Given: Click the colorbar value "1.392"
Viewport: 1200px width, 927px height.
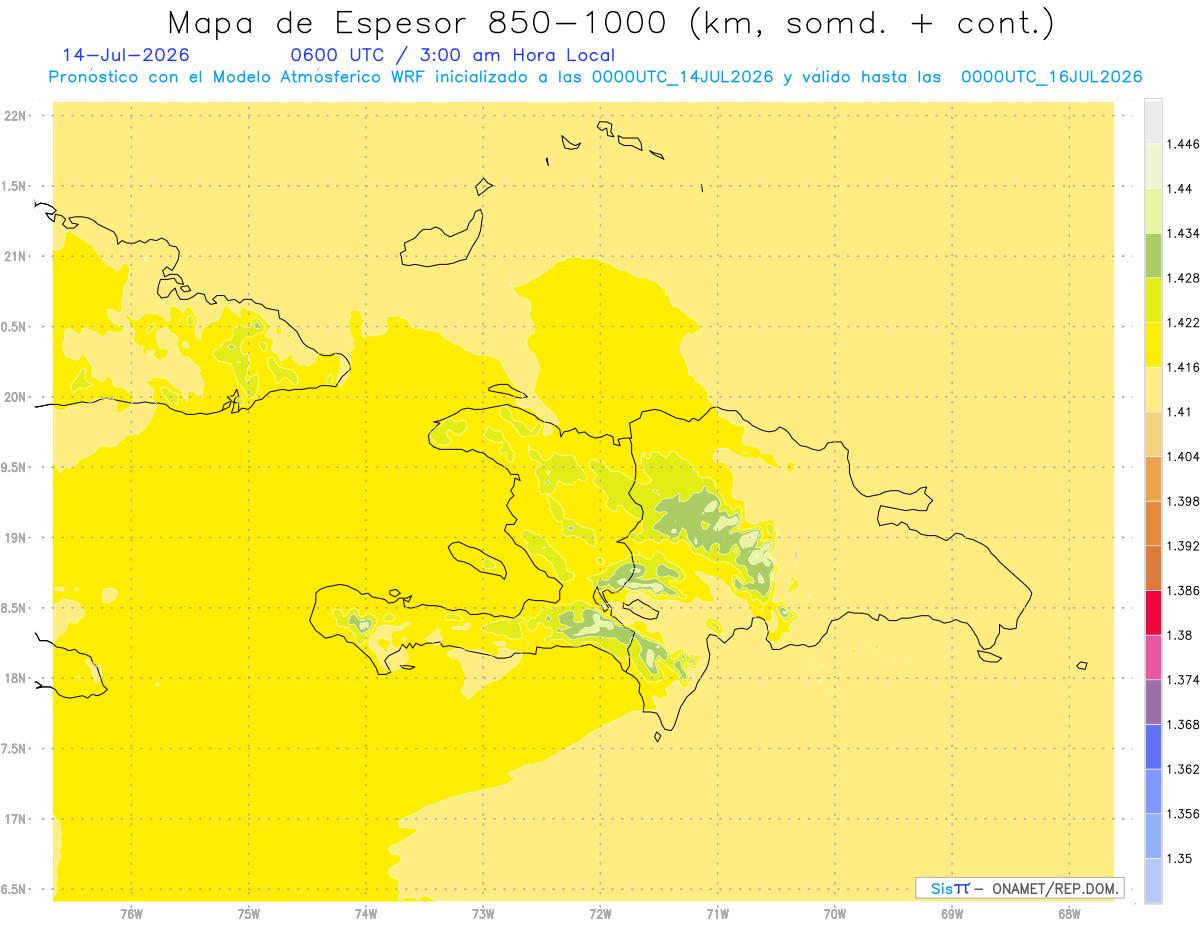Looking at the screenshot, I should point(1183,546).
